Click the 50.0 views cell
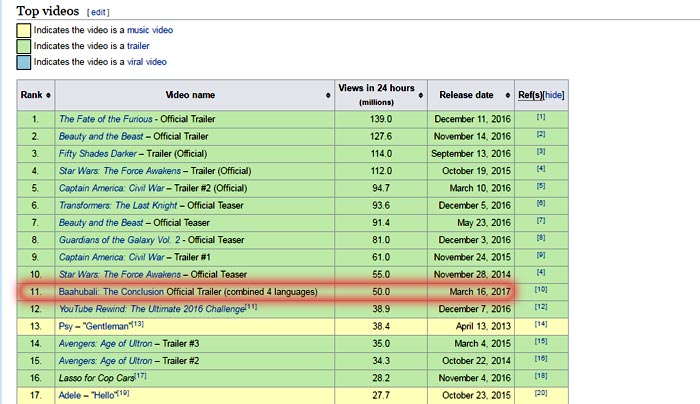Screen dimensions: 700x404 coord(381,292)
